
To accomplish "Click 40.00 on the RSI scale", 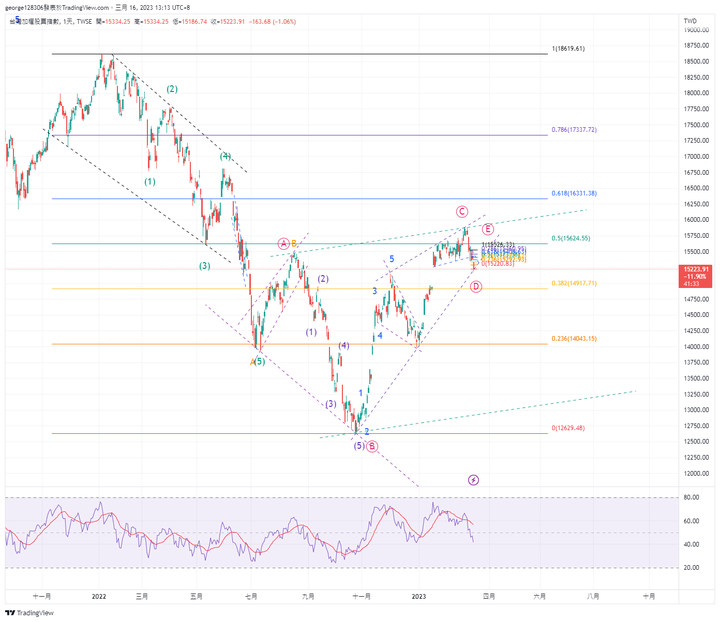I will [692, 544].
